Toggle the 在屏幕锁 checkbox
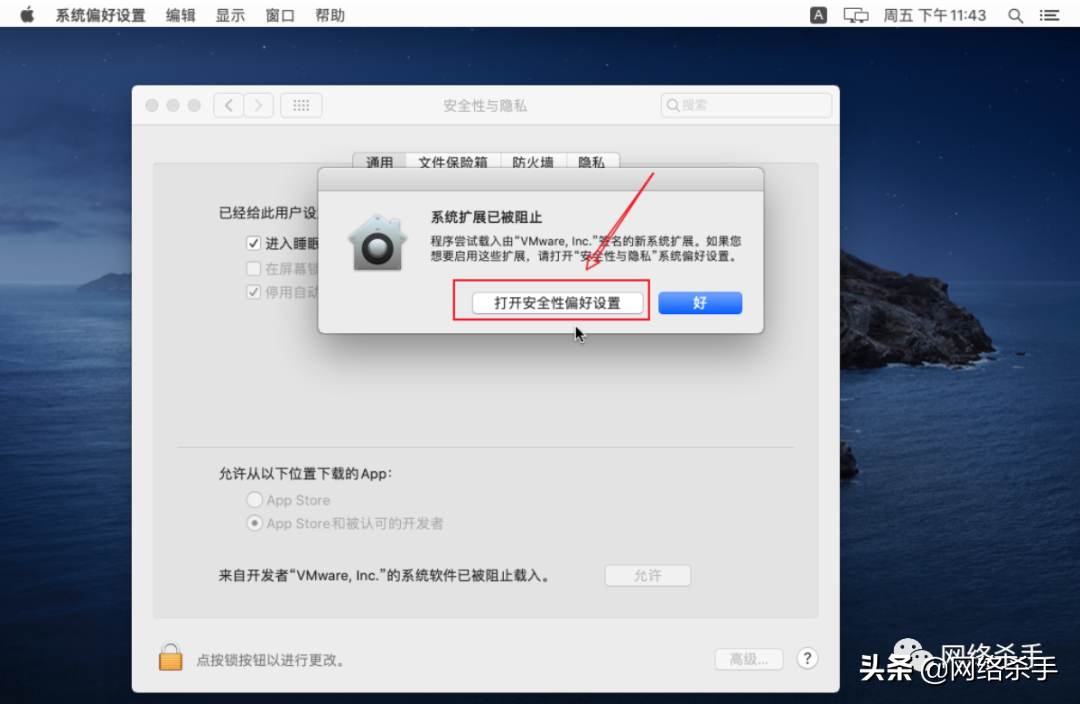 (x=253, y=268)
